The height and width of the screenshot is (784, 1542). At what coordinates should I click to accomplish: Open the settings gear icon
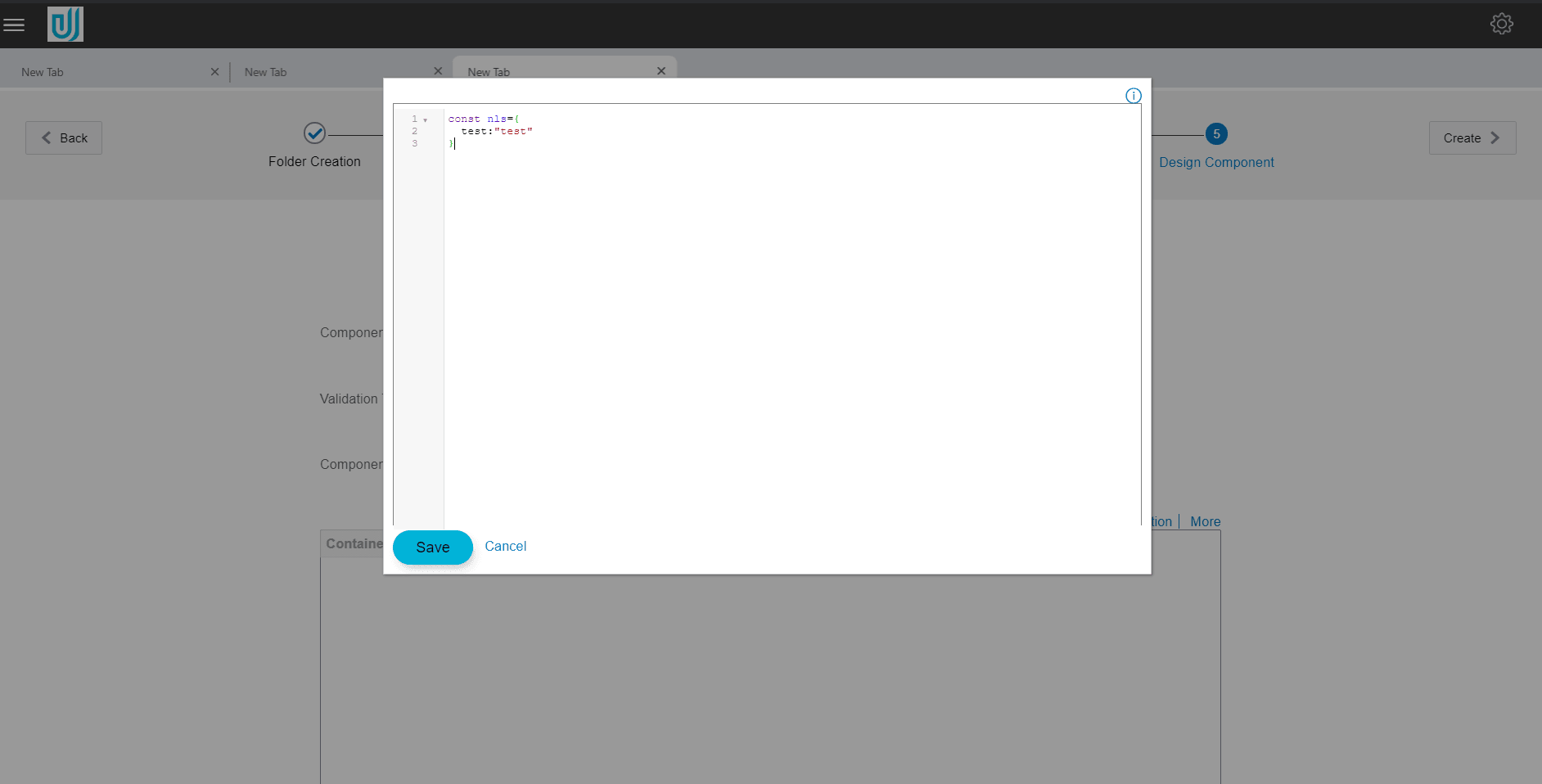click(x=1502, y=24)
